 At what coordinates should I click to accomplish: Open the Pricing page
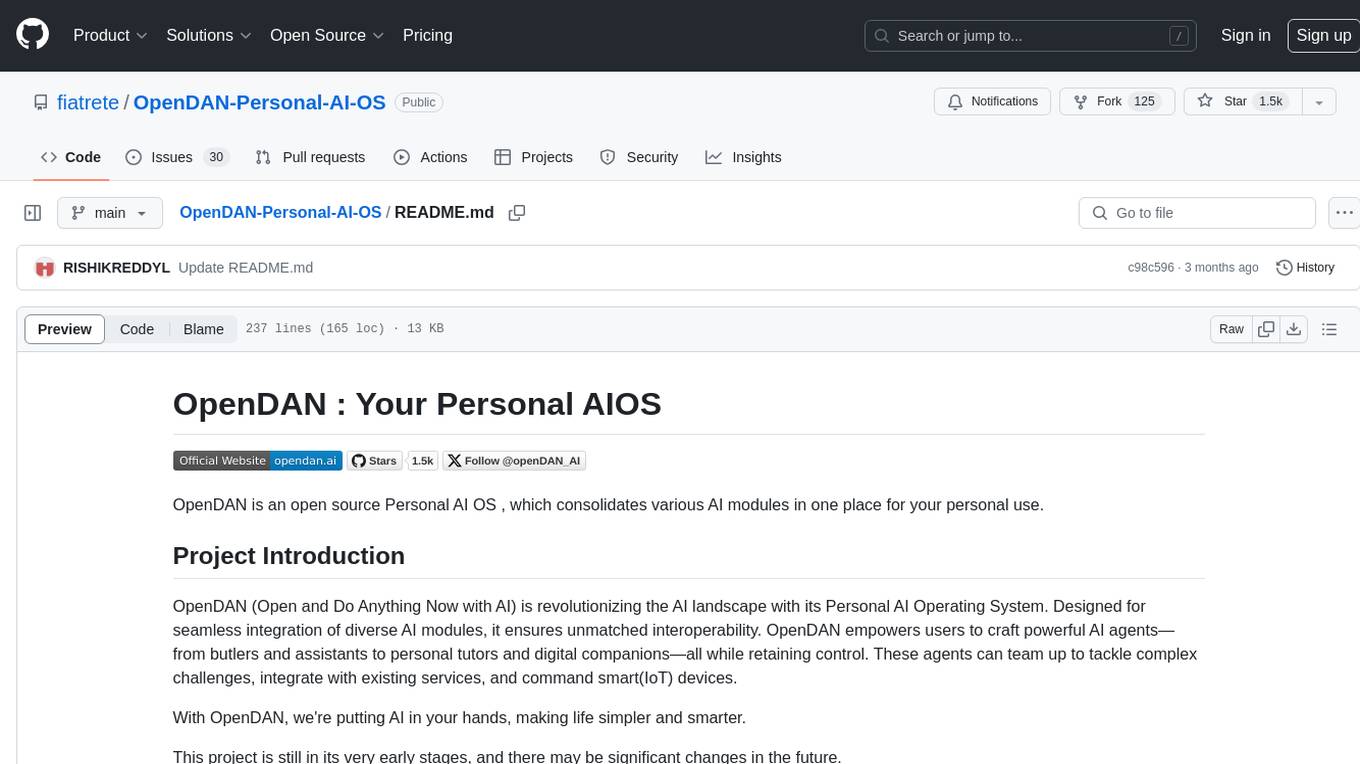point(427,35)
